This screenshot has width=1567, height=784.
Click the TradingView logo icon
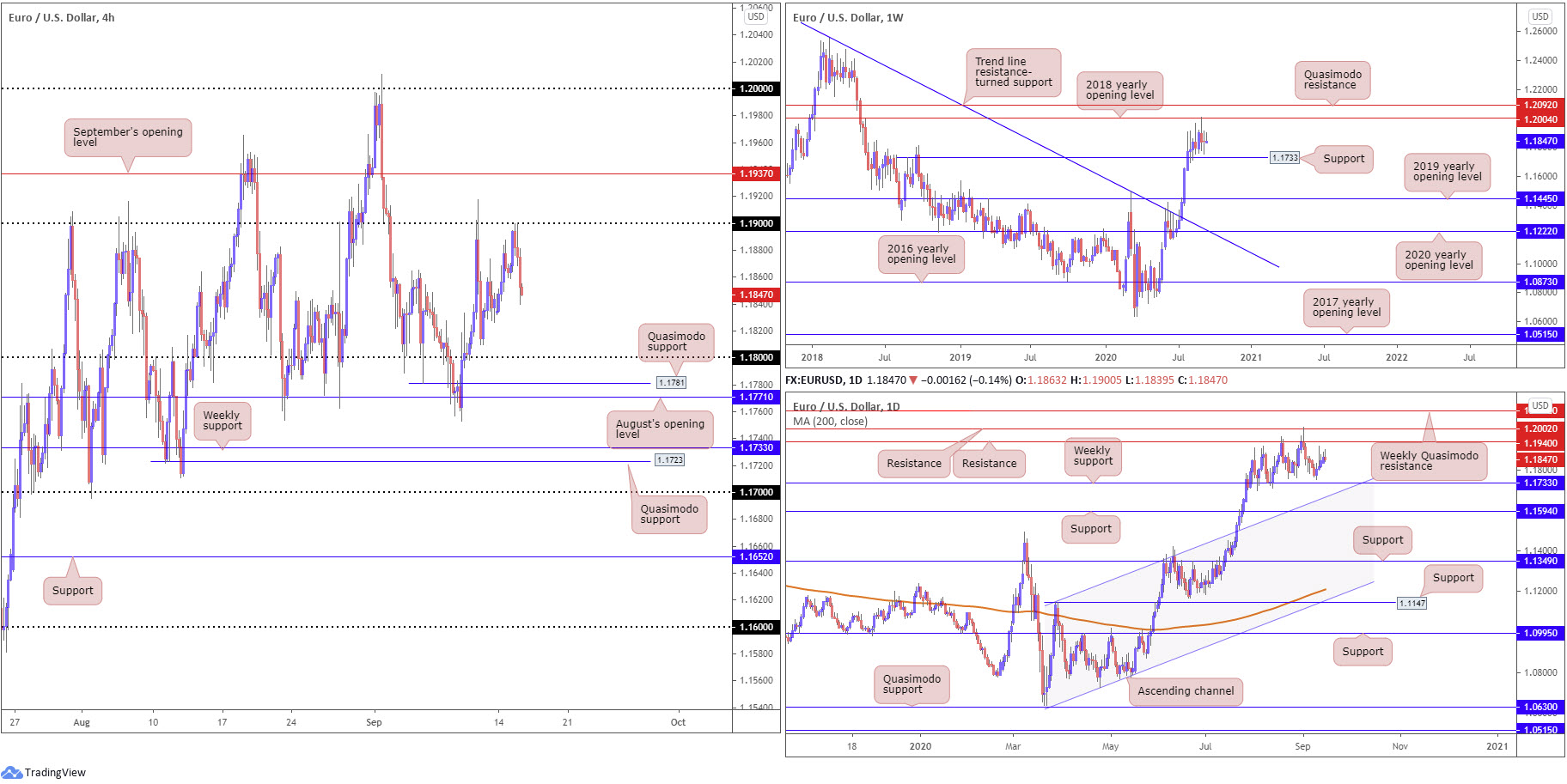[12, 772]
